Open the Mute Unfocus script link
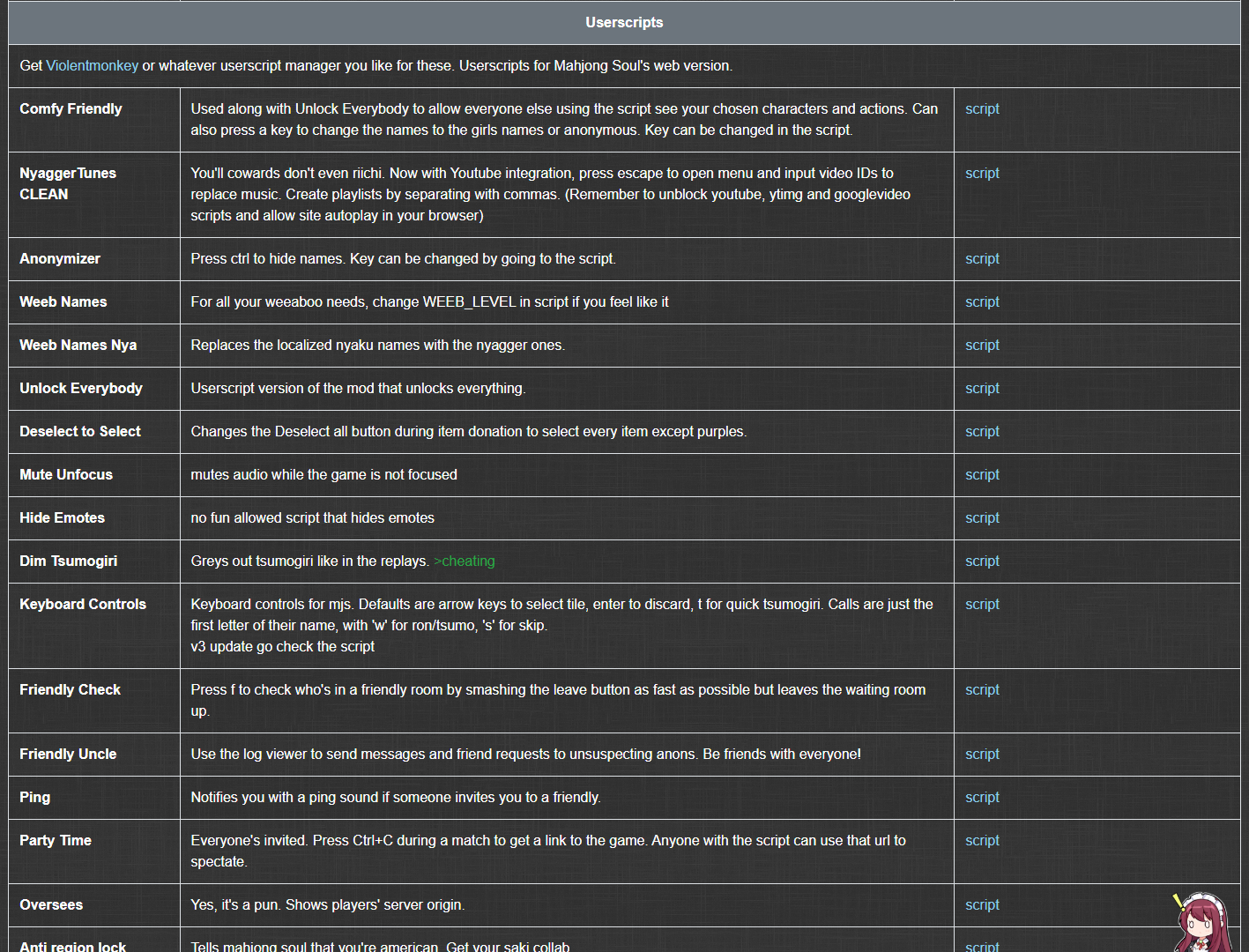Image resolution: width=1249 pixels, height=952 pixels. tap(982, 474)
